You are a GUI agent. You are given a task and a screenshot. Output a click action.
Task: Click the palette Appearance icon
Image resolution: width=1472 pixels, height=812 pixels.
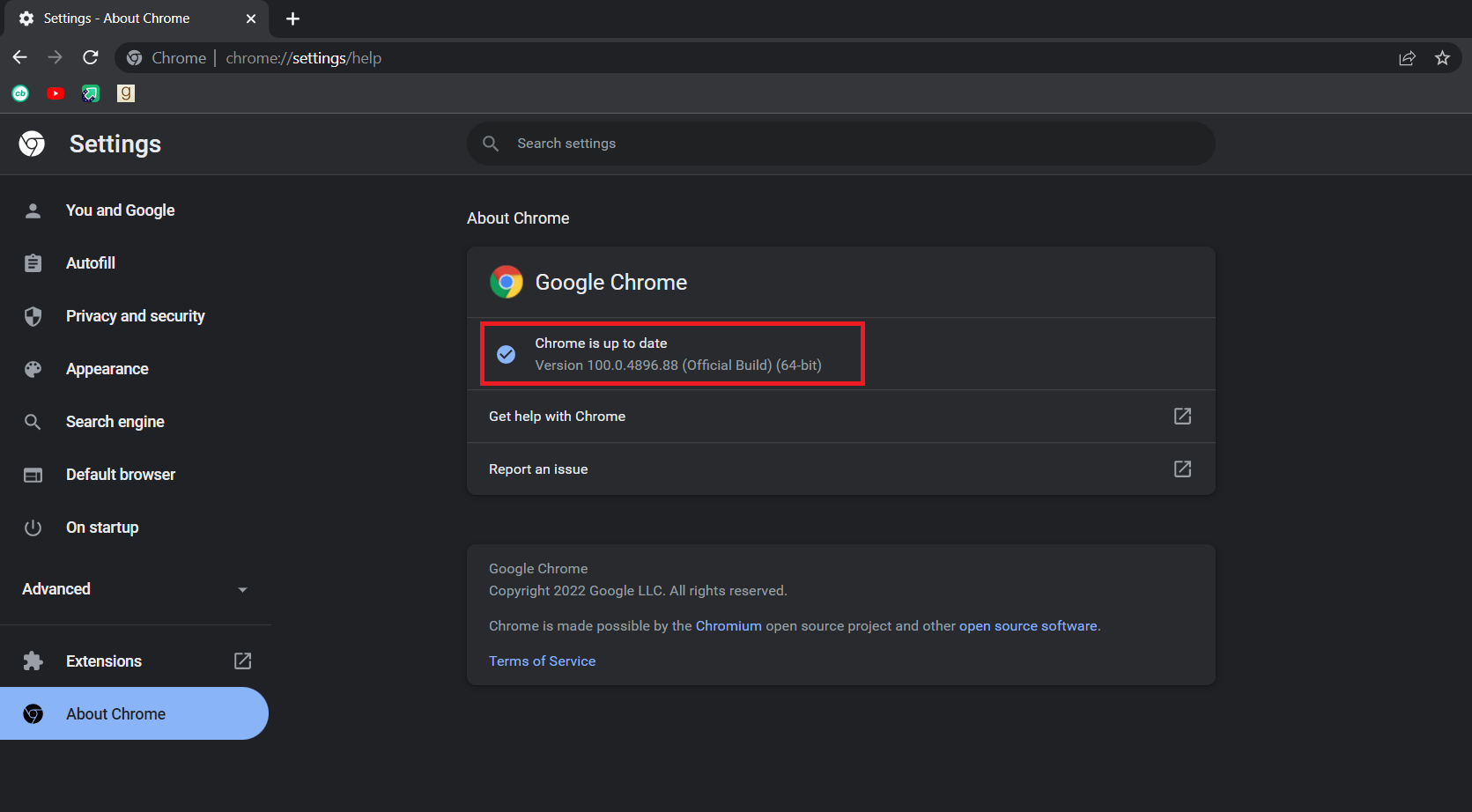pos(33,369)
